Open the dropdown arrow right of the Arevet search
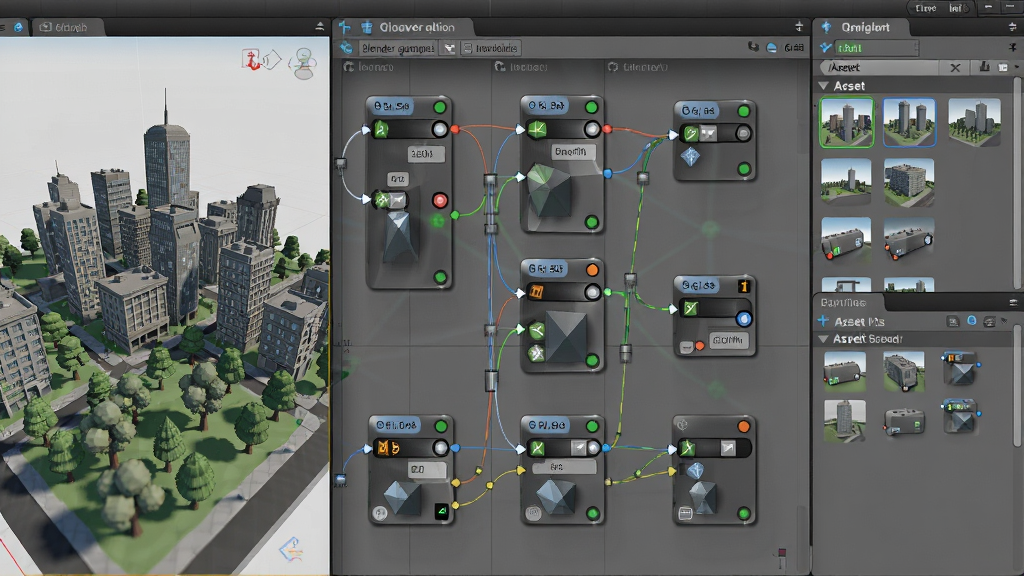This screenshot has height=576, width=1024. point(1016,67)
